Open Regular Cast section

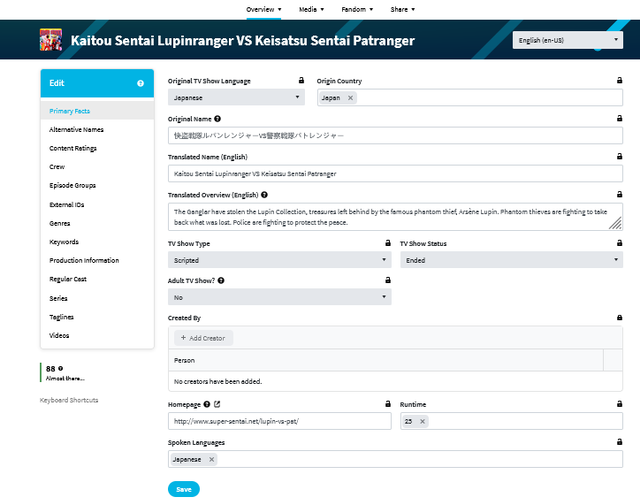coord(68,279)
